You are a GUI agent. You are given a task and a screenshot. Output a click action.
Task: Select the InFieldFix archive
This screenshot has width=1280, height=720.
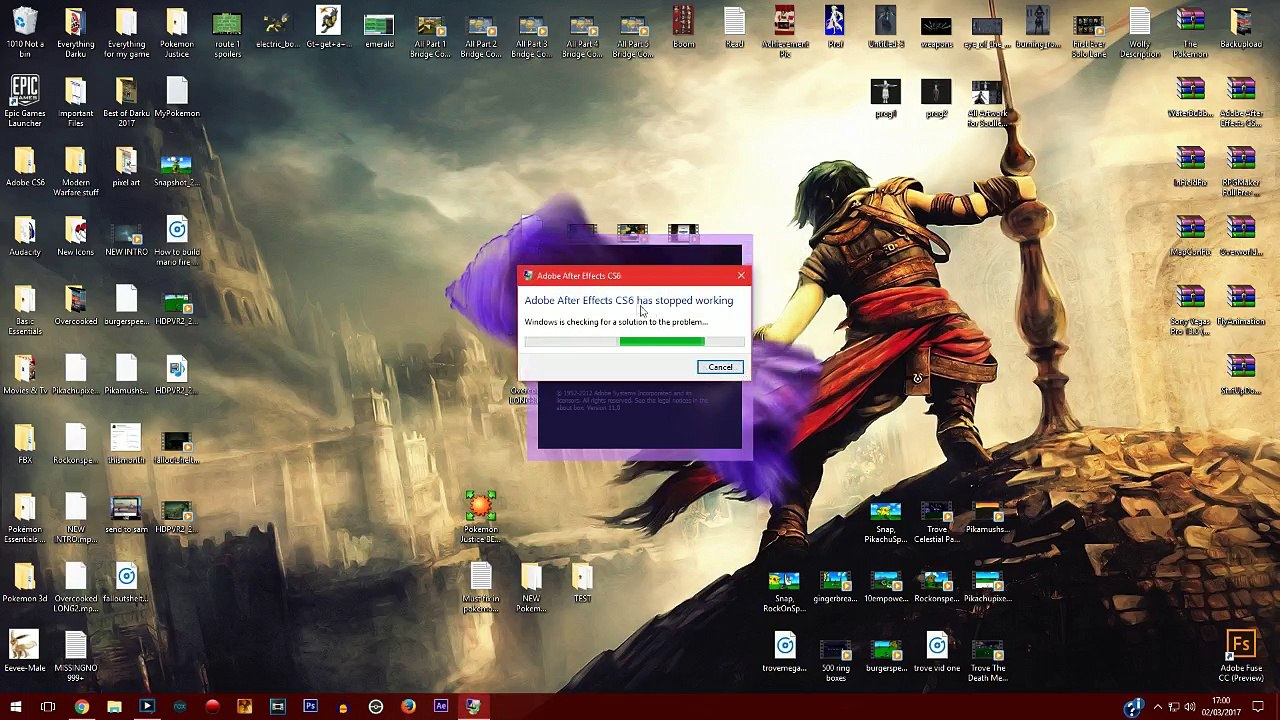tap(1190, 165)
